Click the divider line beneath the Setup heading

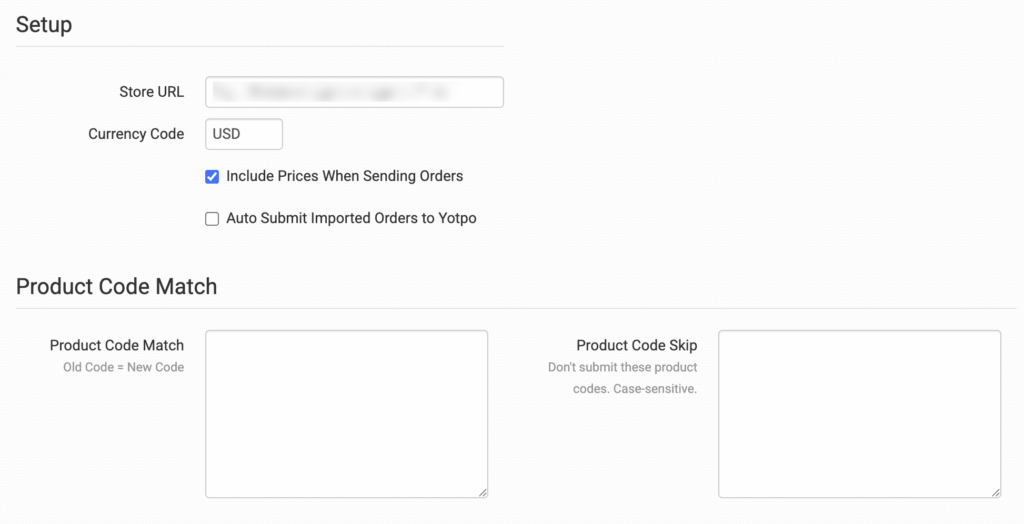pos(260,46)
